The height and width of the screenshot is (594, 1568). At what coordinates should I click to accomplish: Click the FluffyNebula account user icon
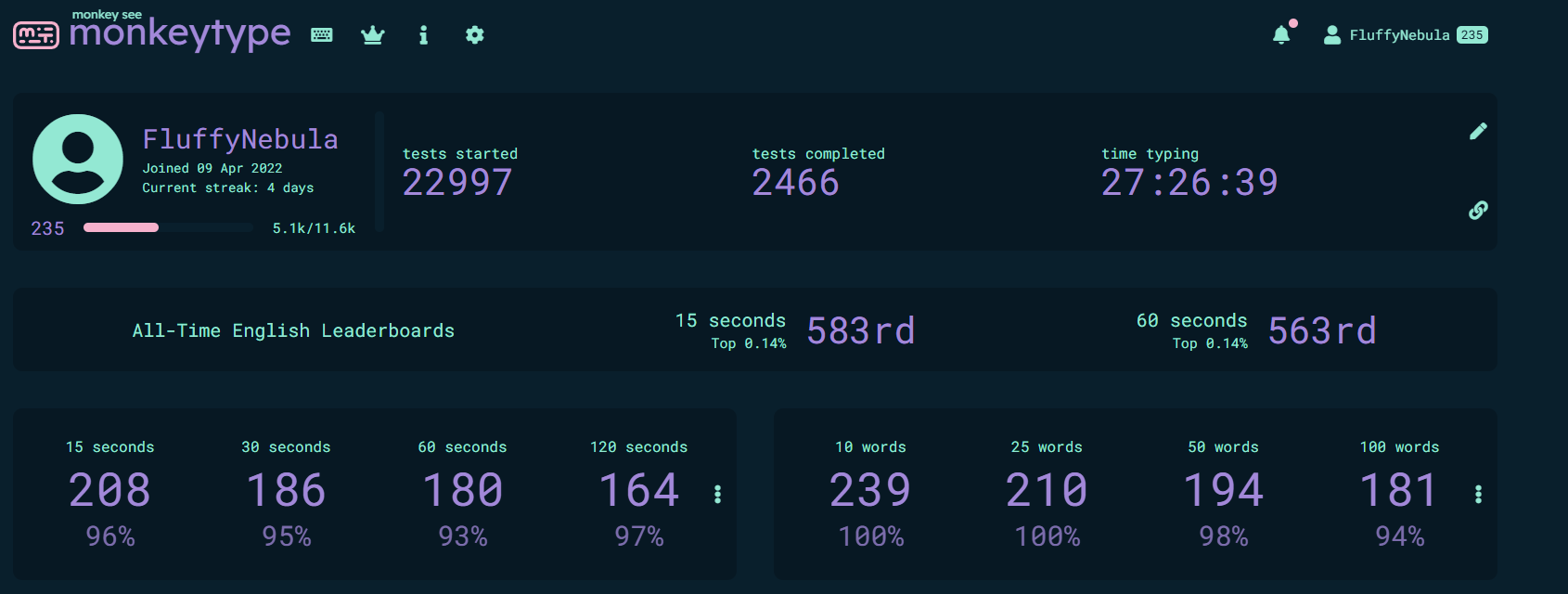(x=1332, y=35)
